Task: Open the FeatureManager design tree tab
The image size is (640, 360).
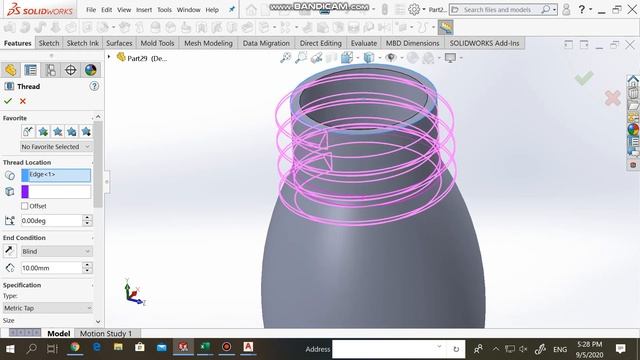Action: 11,70
